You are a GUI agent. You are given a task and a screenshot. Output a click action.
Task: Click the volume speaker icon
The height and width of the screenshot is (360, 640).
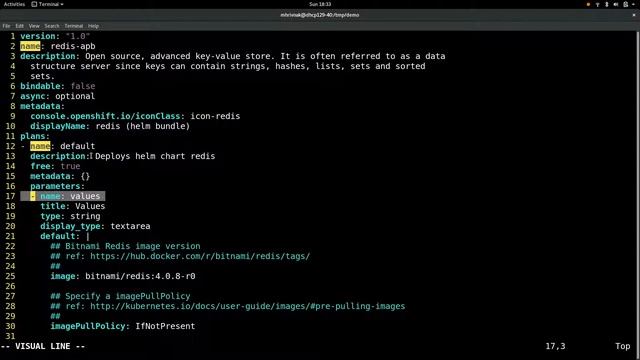616,4
